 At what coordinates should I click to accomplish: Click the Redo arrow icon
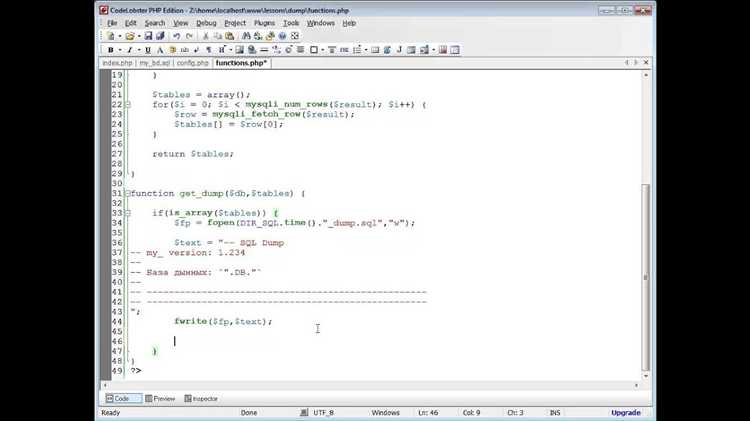[x=189, y=36]
